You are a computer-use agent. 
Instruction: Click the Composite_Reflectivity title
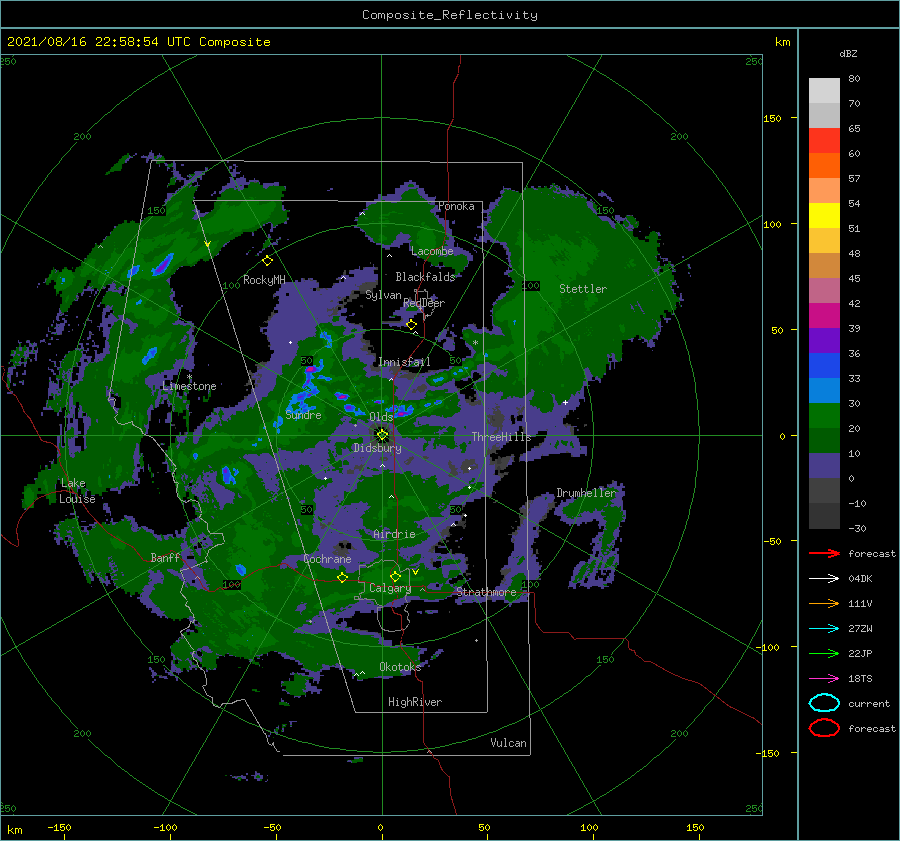[x=450, y=15]
